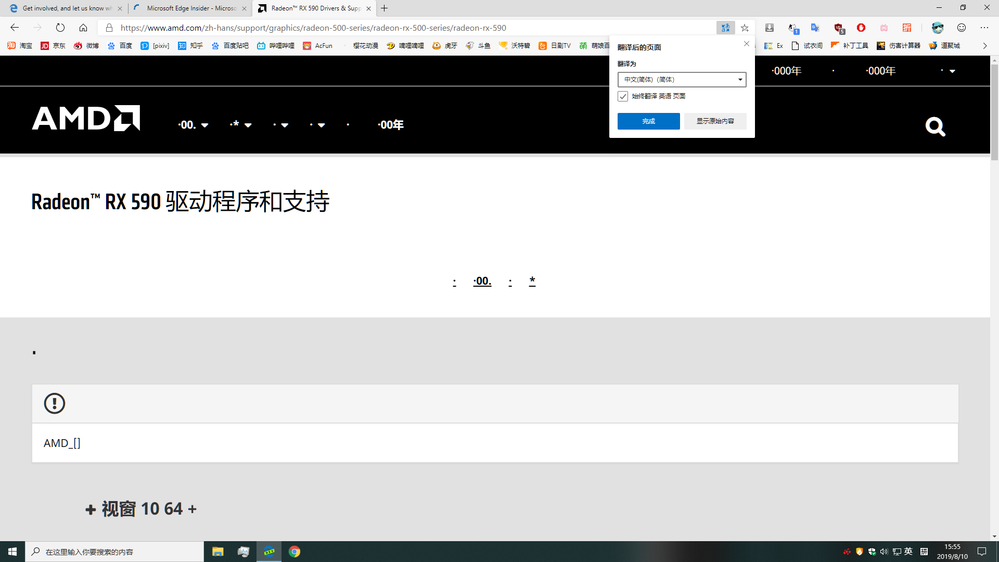
Task: Open the Windows Start menu
Action: (x=12, y=552)
